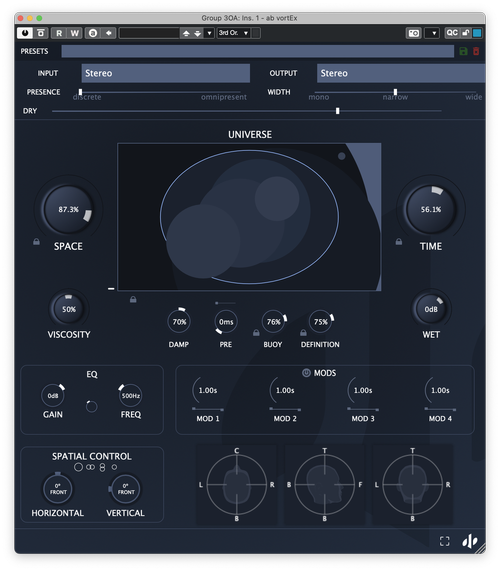Click the save preset floppy icon
Screen dimensions: 500x571
(x=463, y=51)
